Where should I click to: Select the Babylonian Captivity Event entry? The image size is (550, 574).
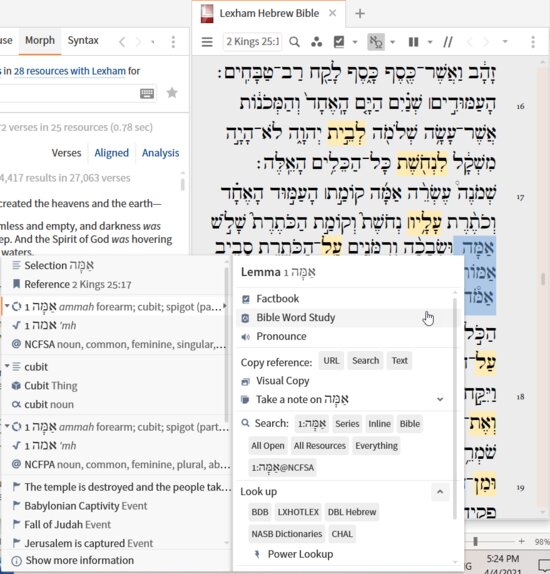pyautogui.click(x=115, y=506)
